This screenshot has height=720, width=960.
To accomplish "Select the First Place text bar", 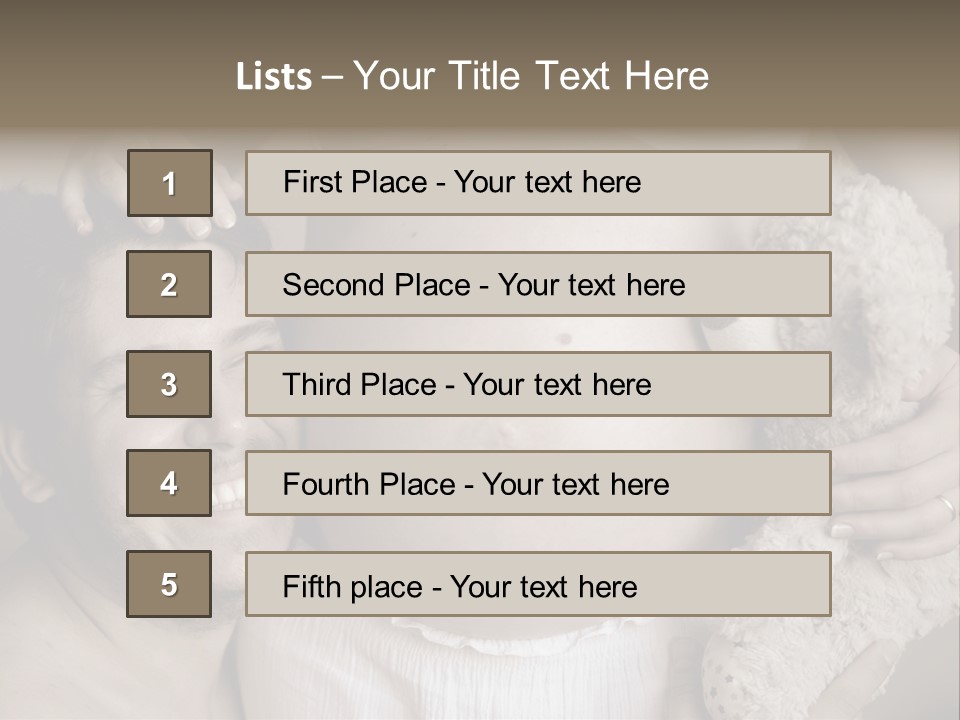I will [x=538, y=183].
